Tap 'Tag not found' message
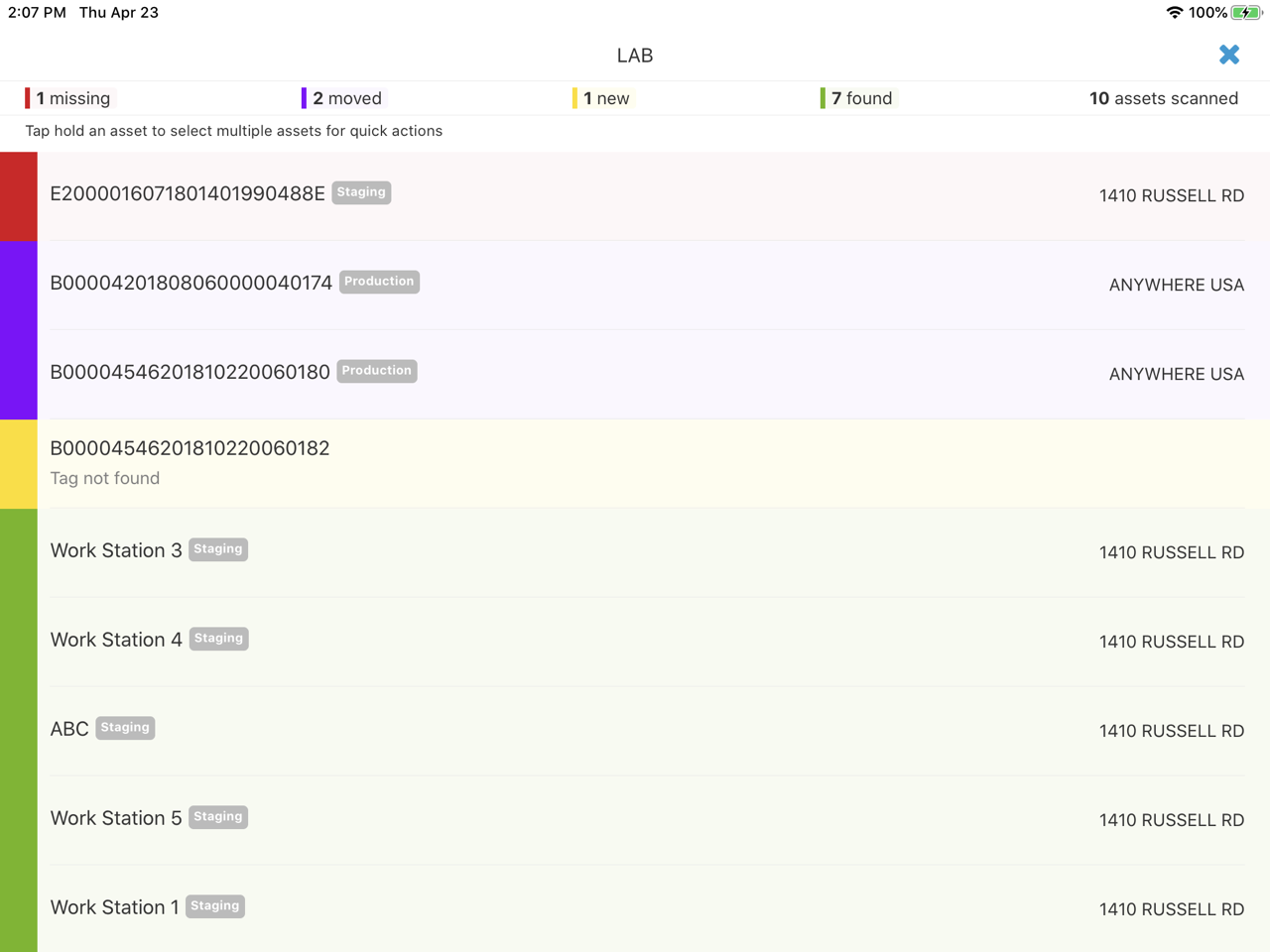This screenshot has height=952, width=1270. point(105,478)
